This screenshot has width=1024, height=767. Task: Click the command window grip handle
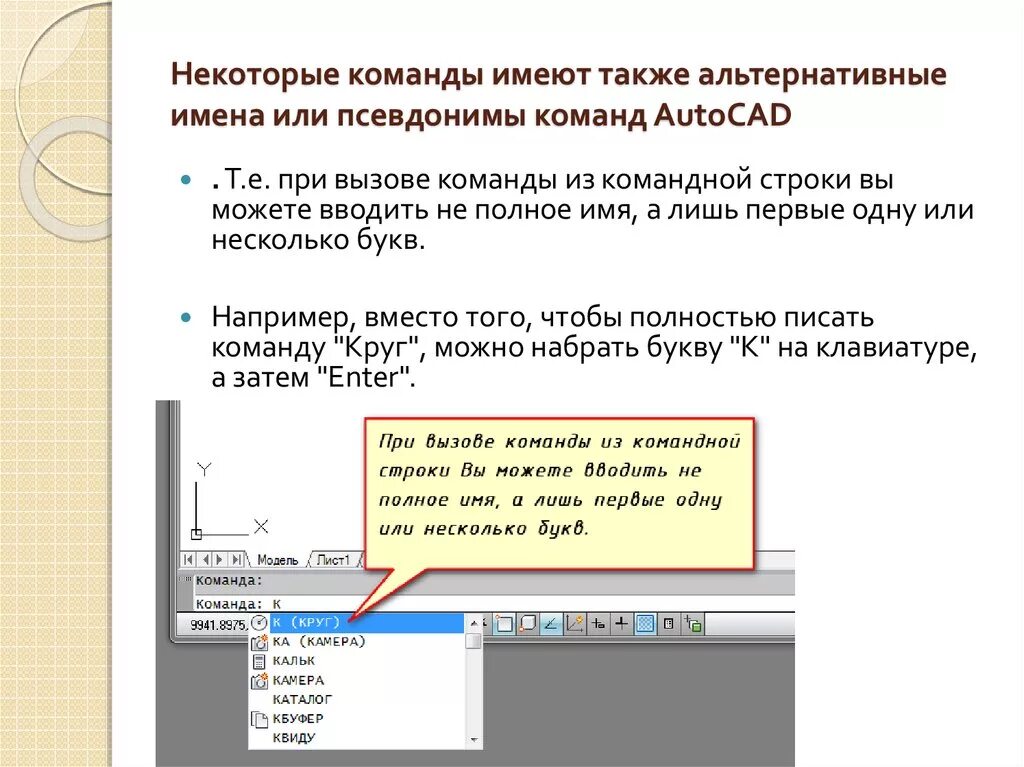click(186, 579)
